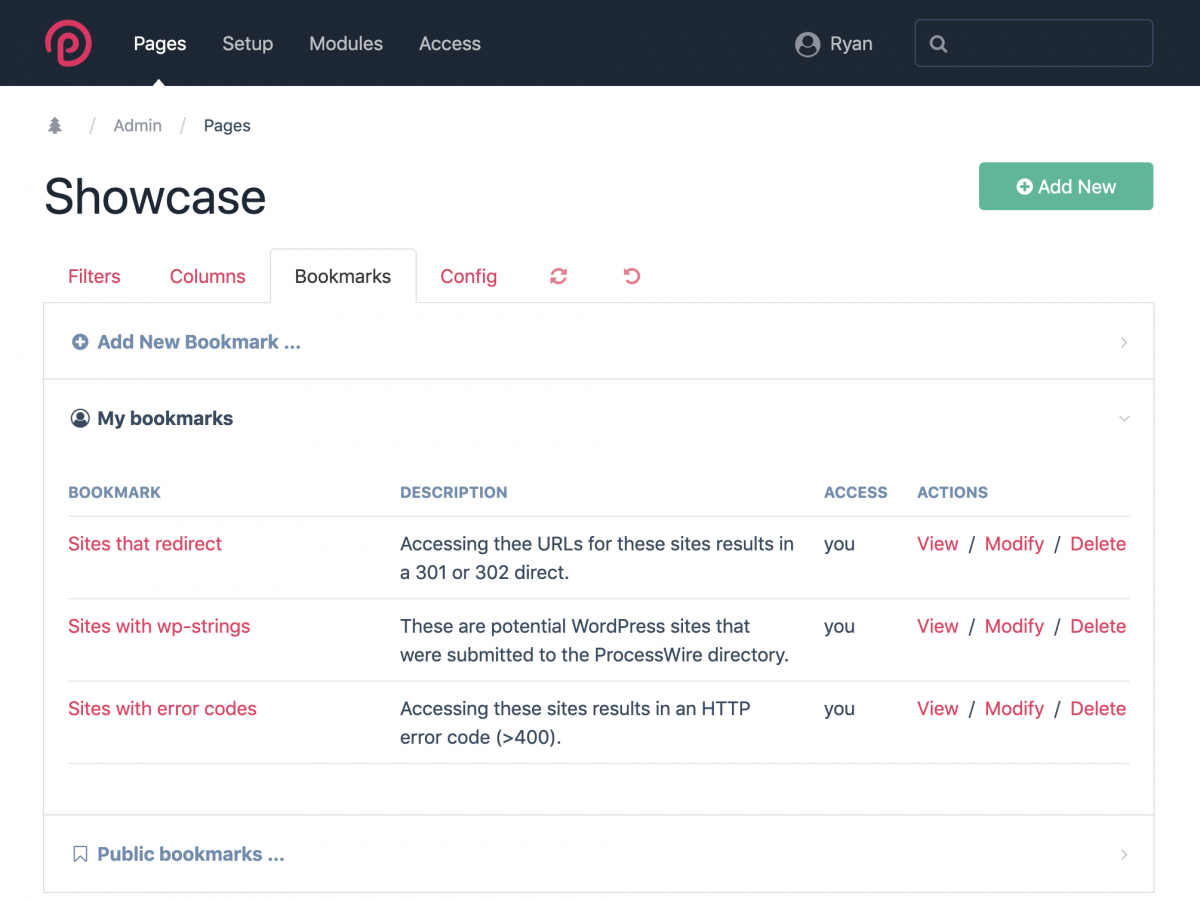Click the DESCRIPTION column header
Screen dimensions: 1200x899
point(454,492)
